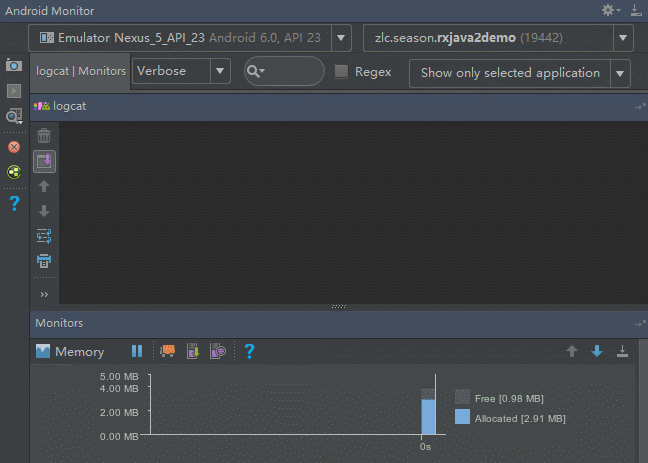Open help via blue question mark in sidebar

pyautogui.click(x=14, y=203)
